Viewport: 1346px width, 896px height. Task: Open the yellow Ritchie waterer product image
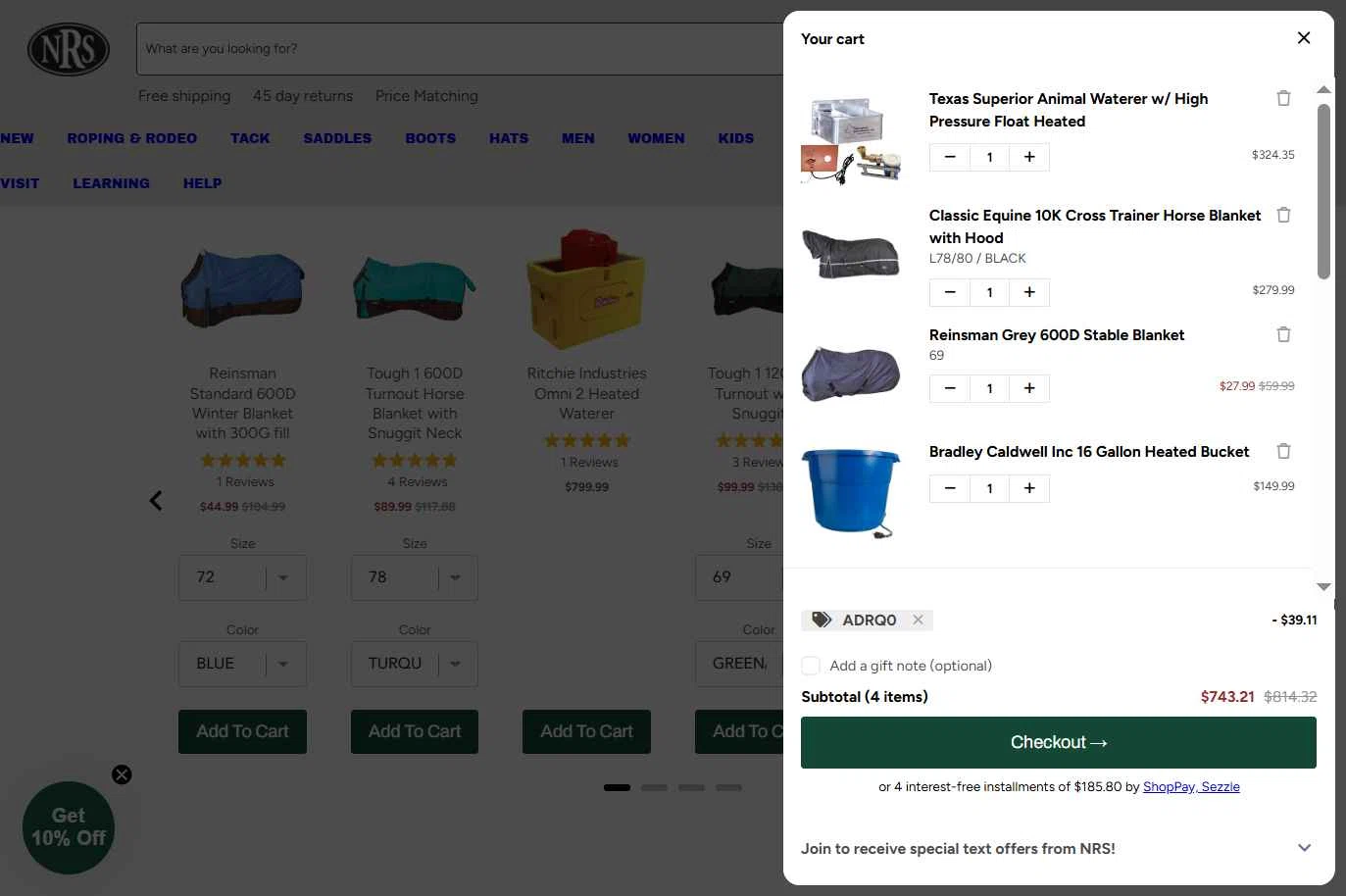[586, 289]
